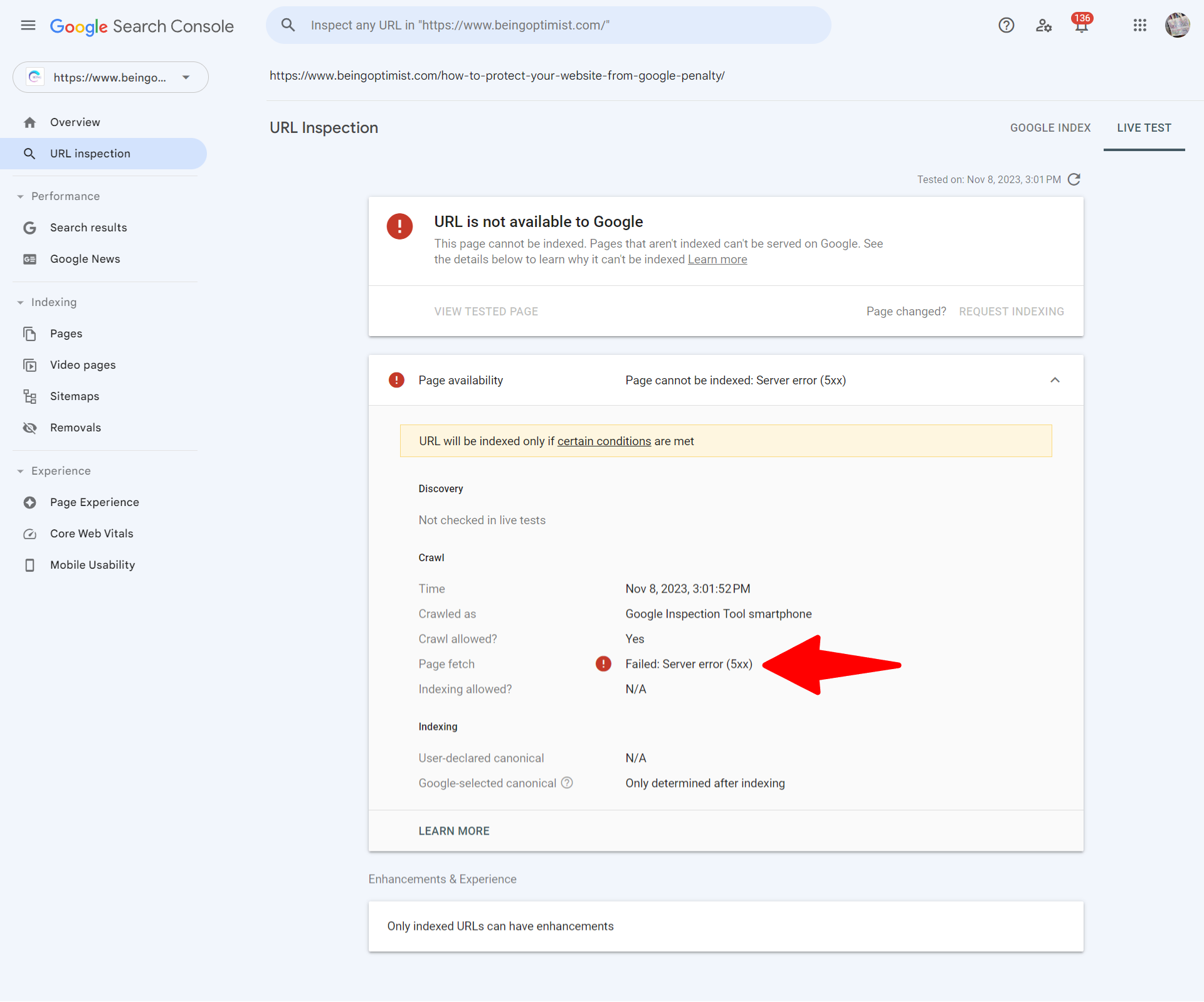Collapse the Indexing sidebar section
Screen dimensions: 1204x1002
tap(20, 302)
